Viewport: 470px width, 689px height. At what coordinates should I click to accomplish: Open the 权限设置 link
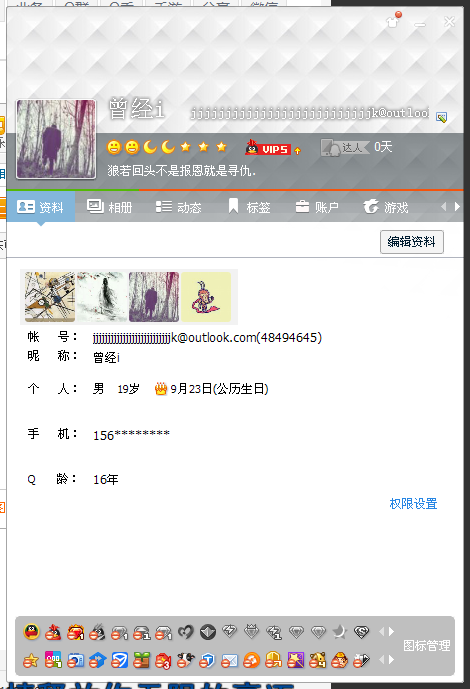point(413,504)
